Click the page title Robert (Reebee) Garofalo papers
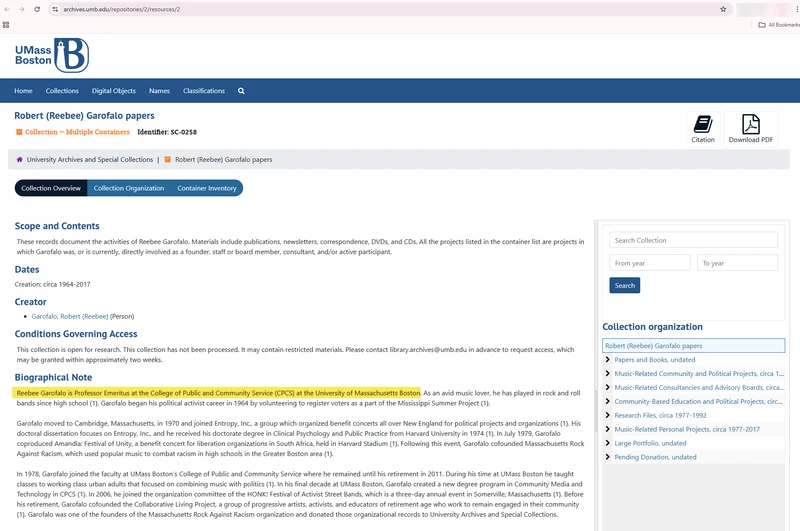 click(x=84, y=116)
